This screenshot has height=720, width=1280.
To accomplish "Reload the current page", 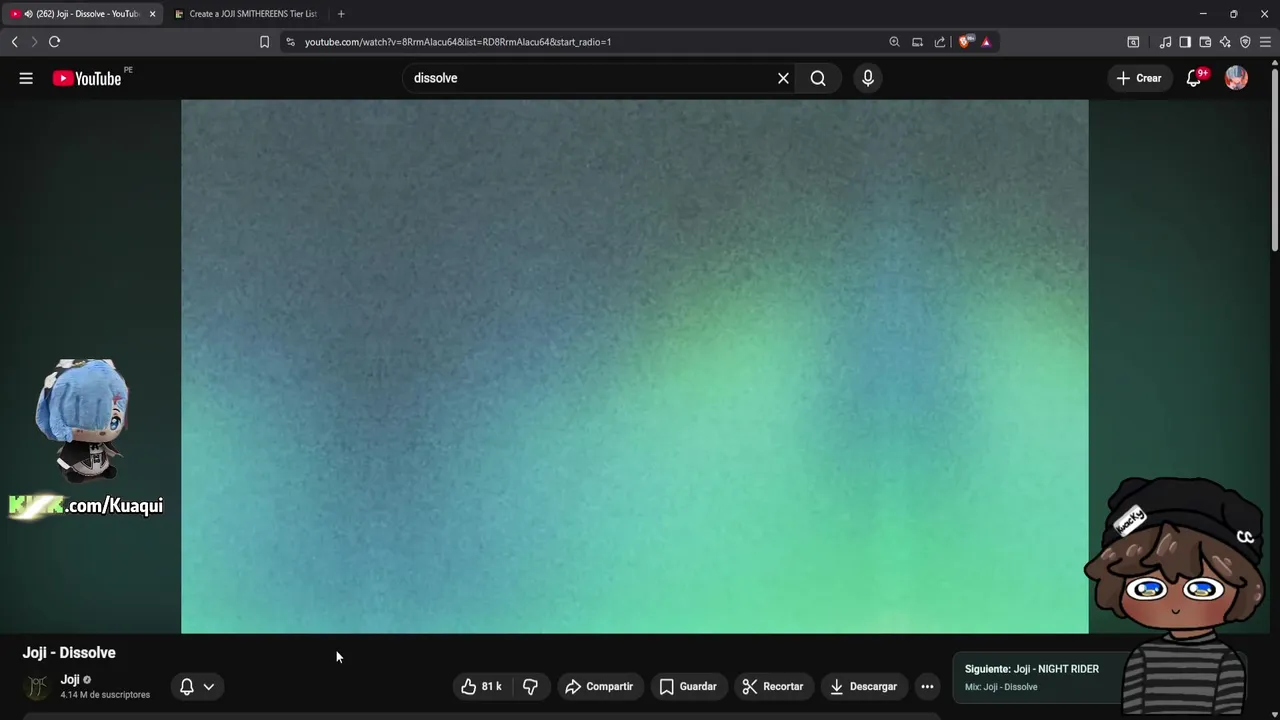I will [54, 41].
